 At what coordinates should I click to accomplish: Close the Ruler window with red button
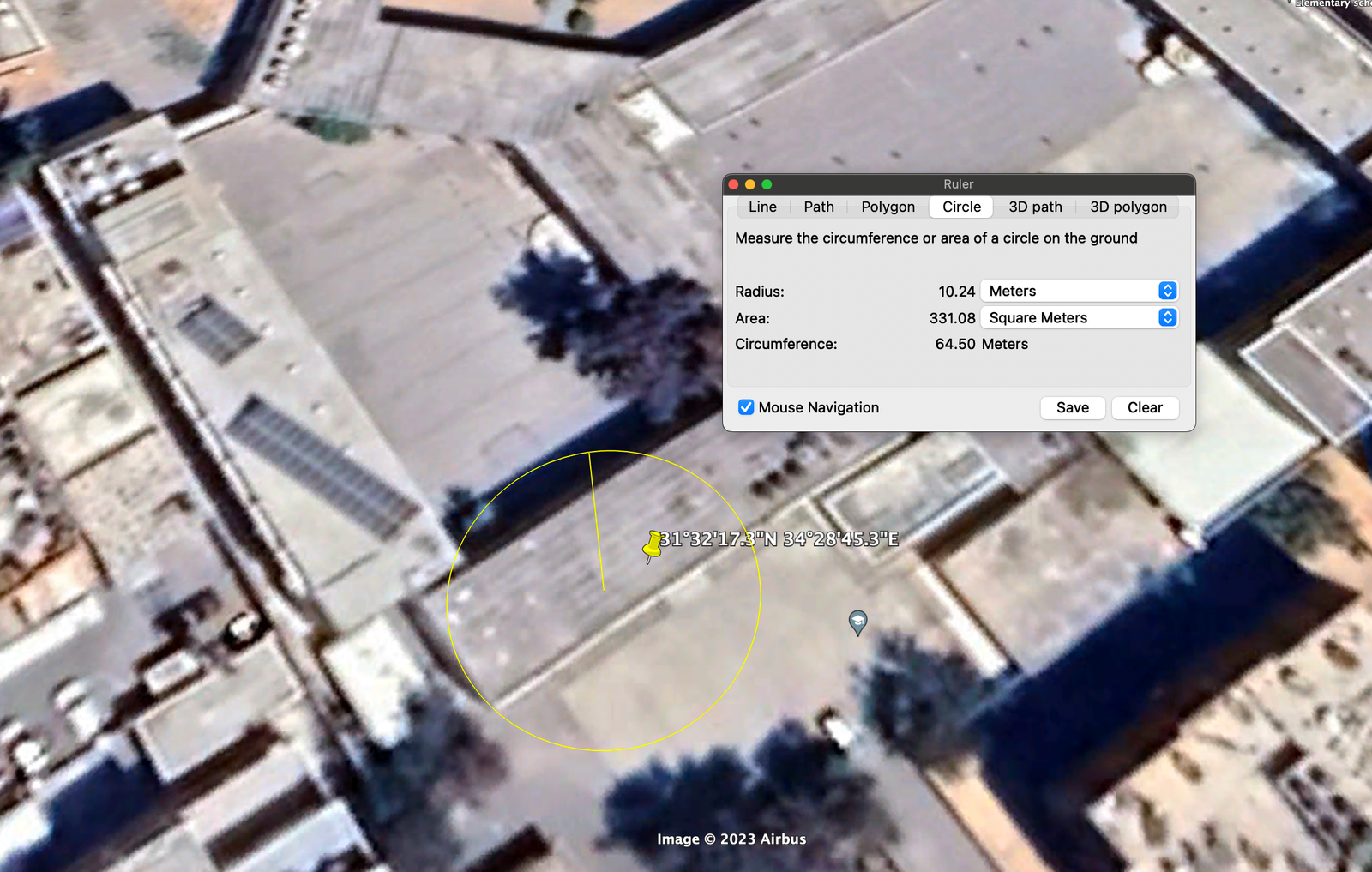pyautogui.click(x=733, y=184)
